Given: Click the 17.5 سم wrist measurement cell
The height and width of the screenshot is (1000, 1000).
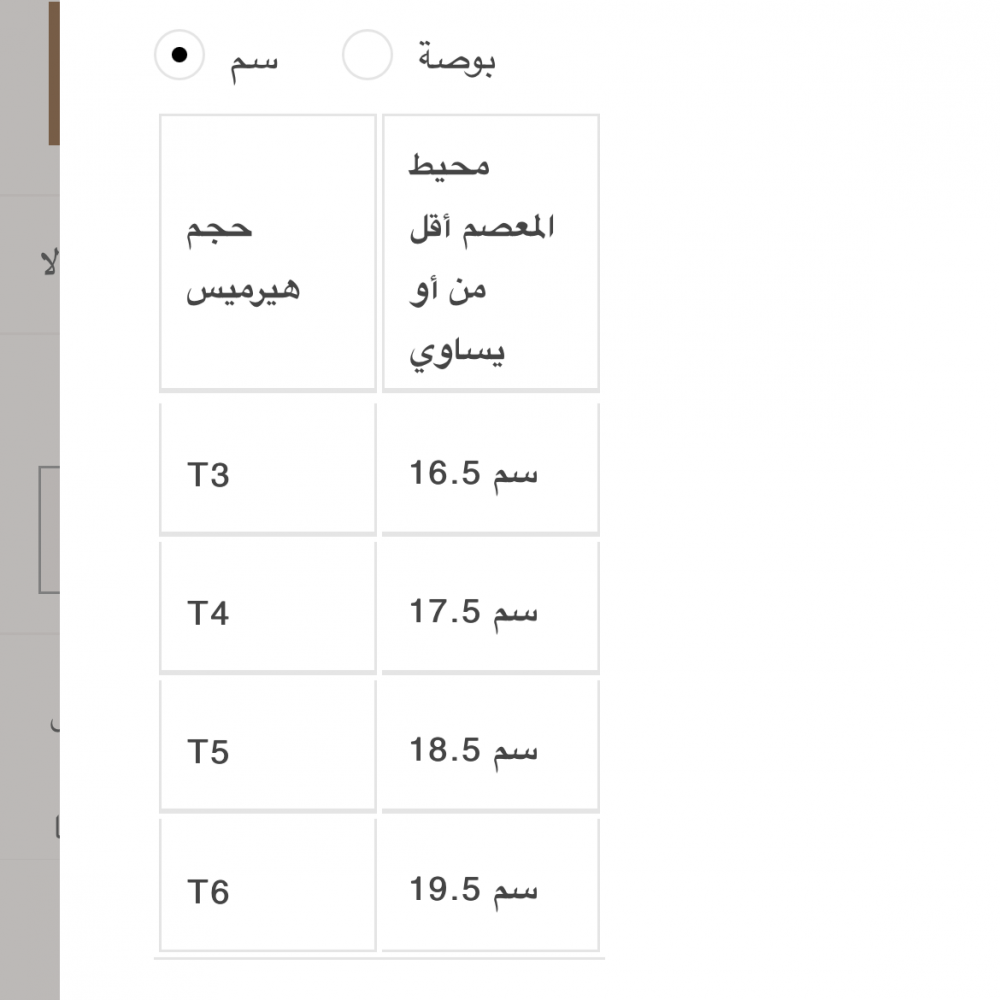Looking at the screenshot, I should click(x=490, y=608).
